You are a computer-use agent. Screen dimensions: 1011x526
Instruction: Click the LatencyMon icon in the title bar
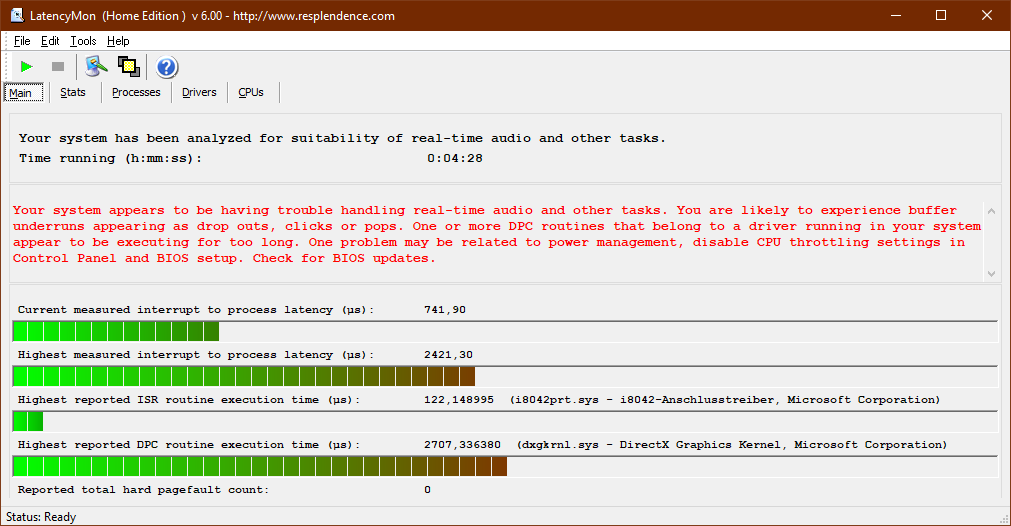tap(17, 16)
